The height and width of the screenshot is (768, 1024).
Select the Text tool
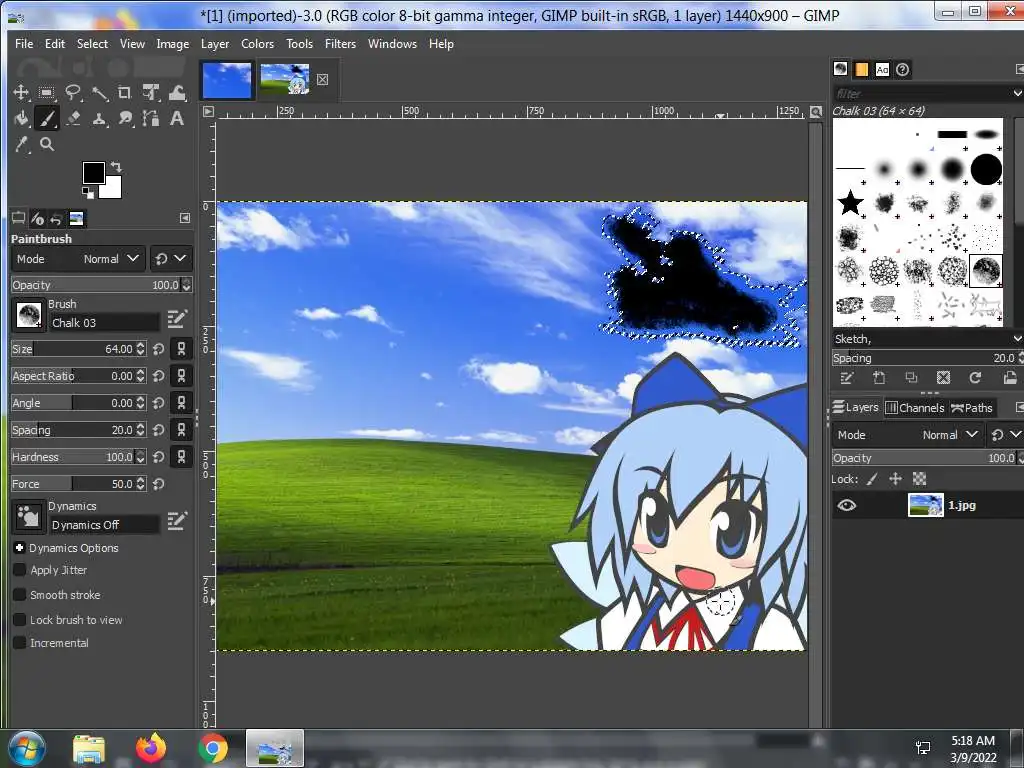coord(177,118)
